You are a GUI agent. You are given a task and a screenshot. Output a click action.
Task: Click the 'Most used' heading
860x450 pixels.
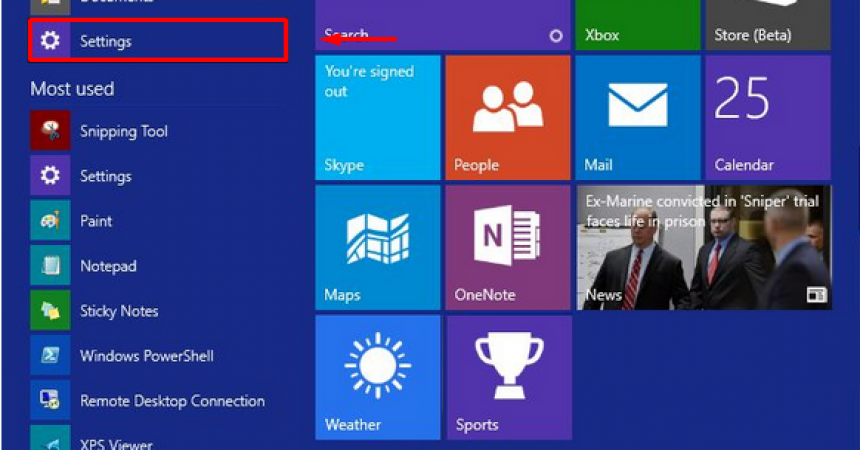click(72, 89)
